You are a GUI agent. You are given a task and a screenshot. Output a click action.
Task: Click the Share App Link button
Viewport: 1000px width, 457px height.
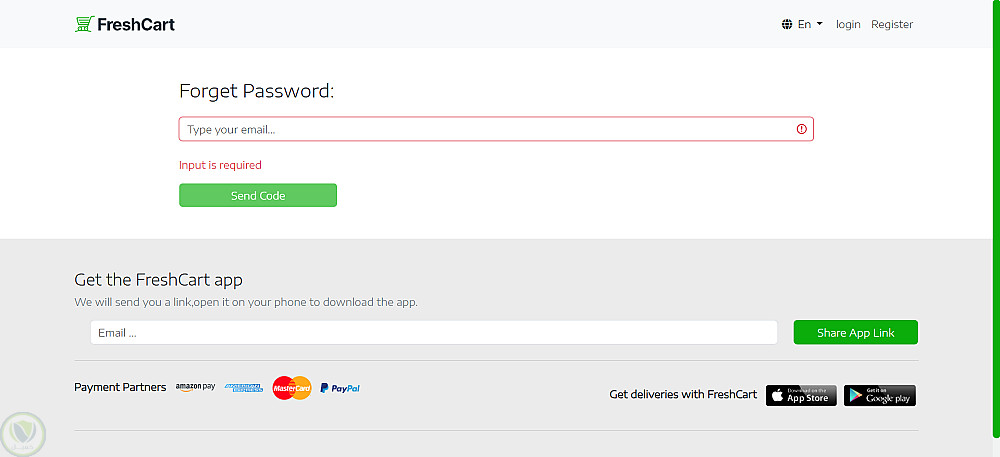[855, 333]
